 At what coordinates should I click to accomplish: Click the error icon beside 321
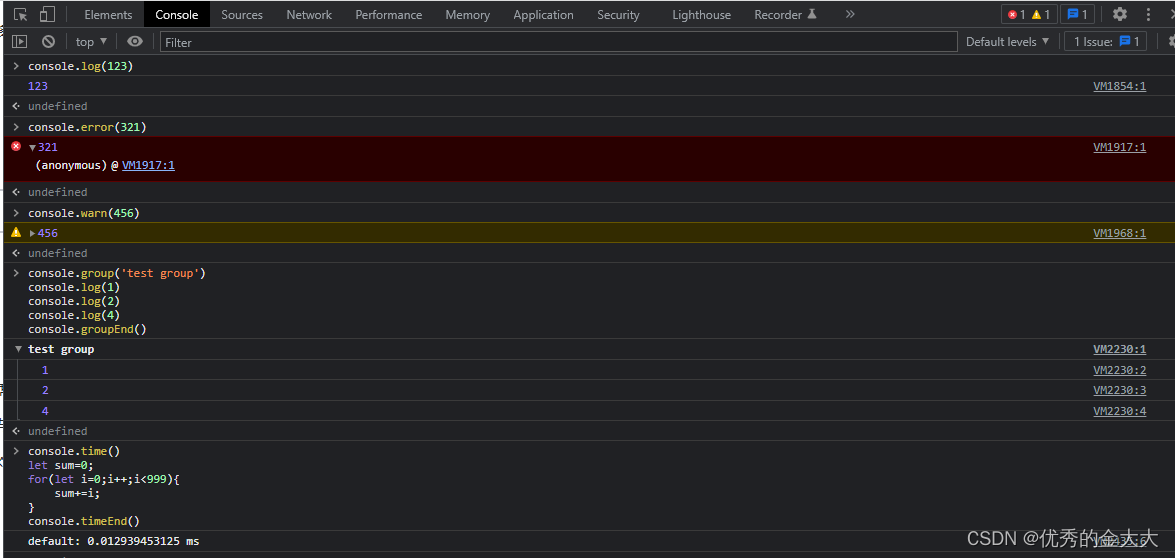[x=16, y=146]
